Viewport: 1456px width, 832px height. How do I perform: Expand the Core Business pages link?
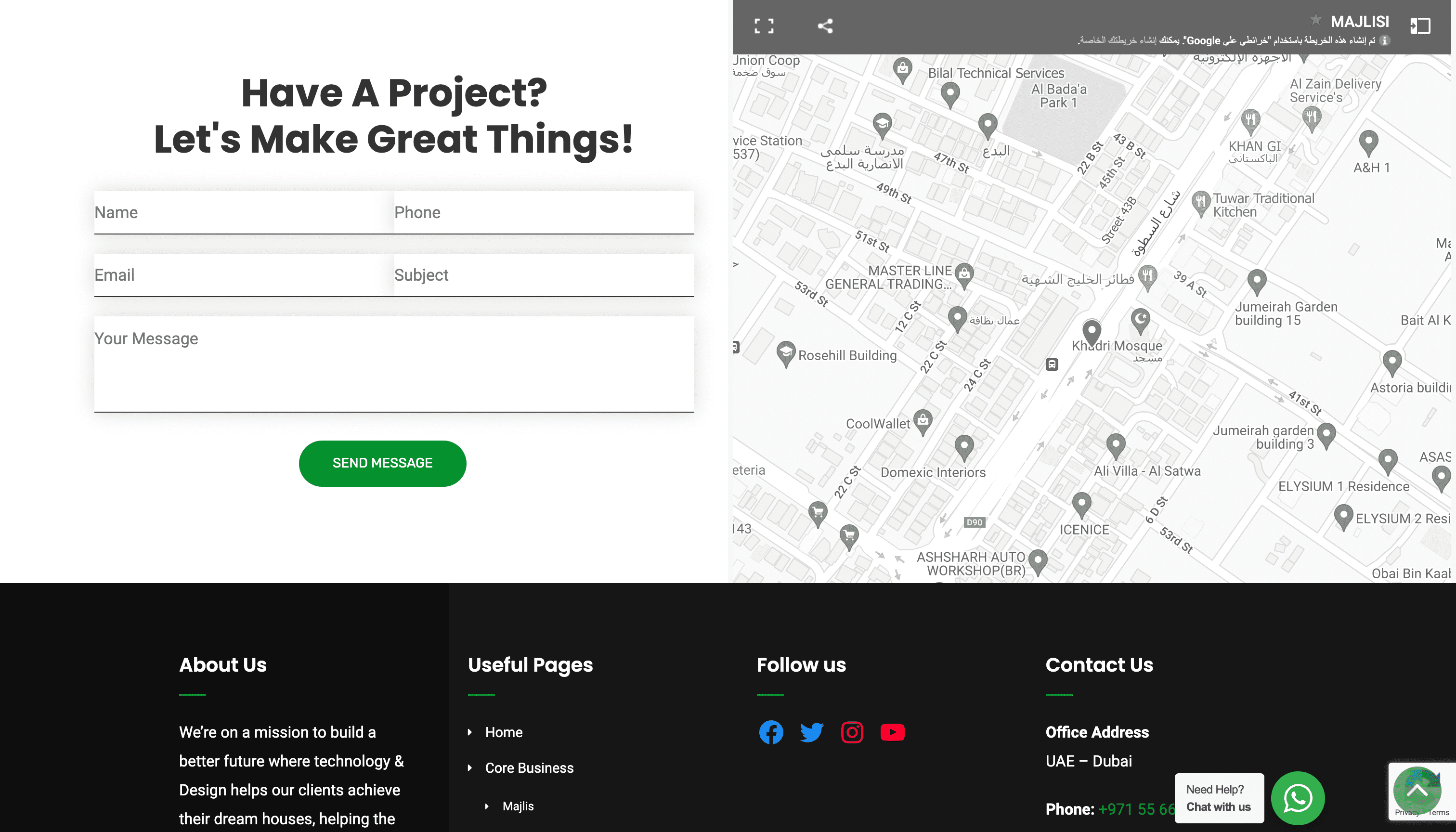click(470, 768)
